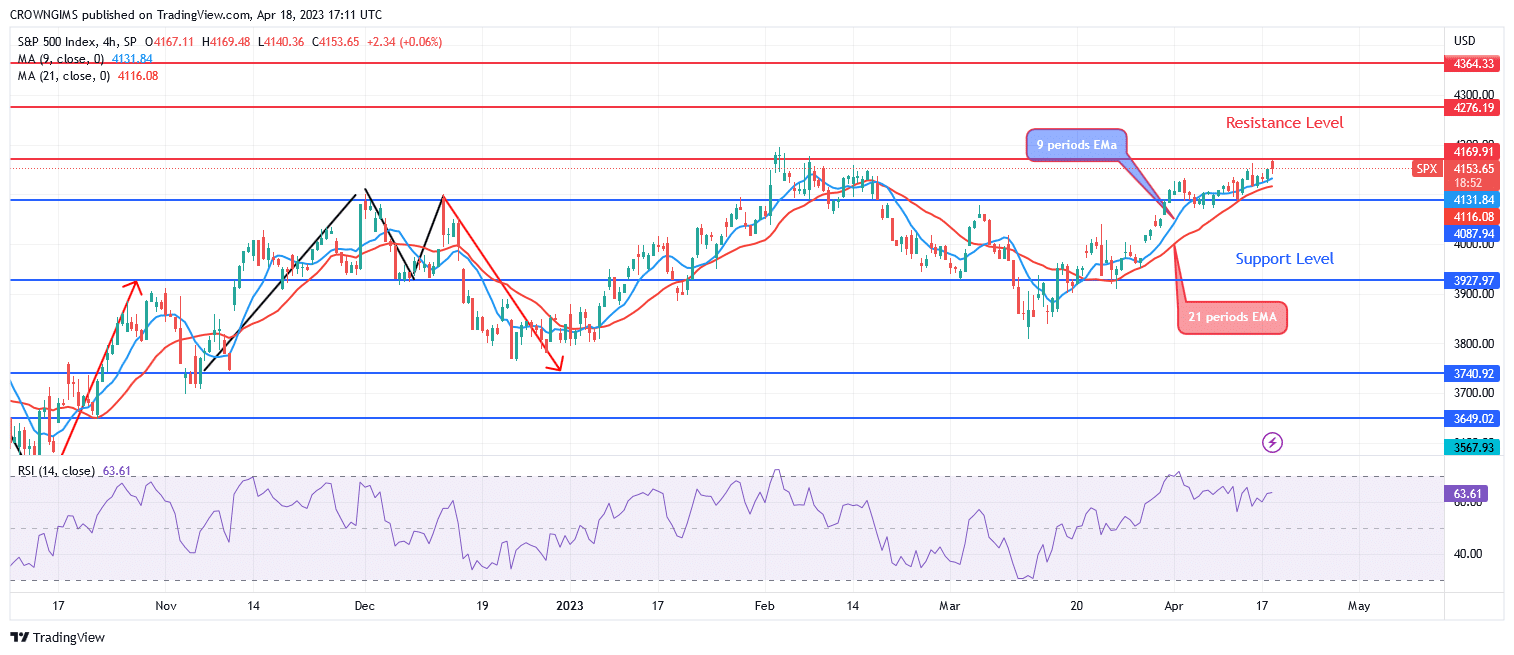The width and height of the screenshot is (1514, 655).
Task: Click the high value H4169.48
Action: click(x=226, y=42)
